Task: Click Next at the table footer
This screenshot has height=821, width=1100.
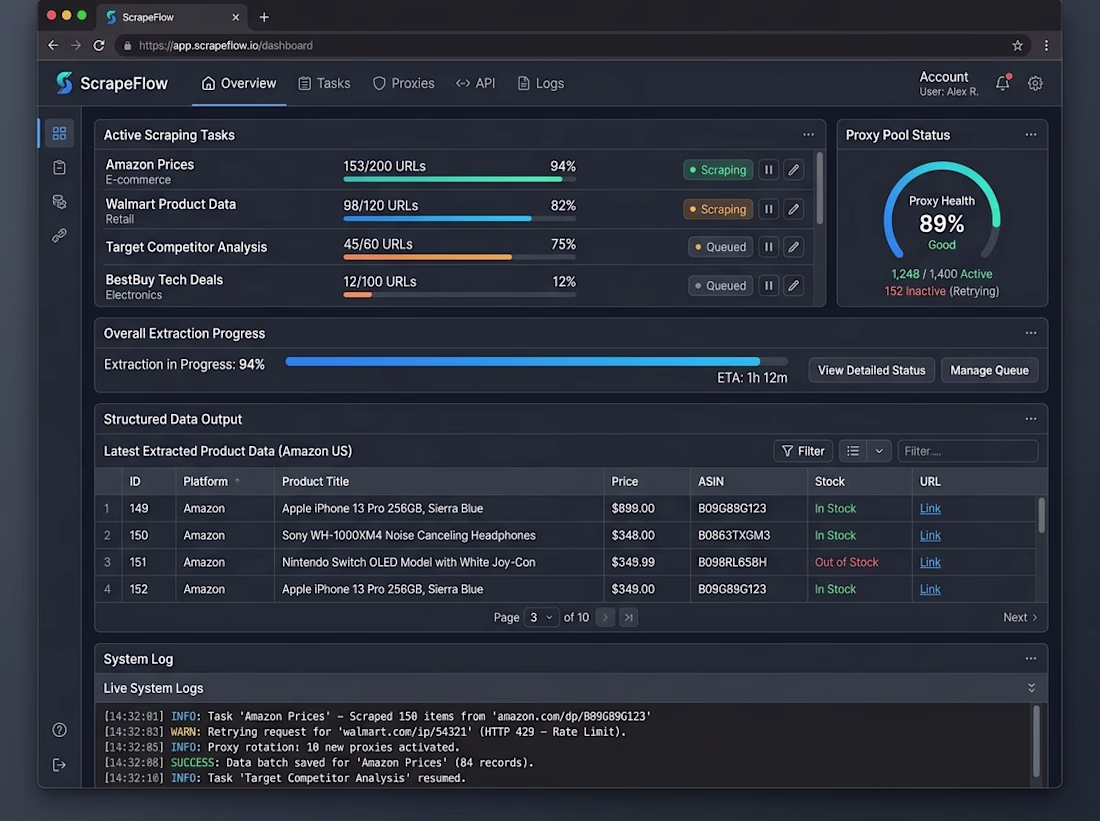Action: [x=1020, y=618]
